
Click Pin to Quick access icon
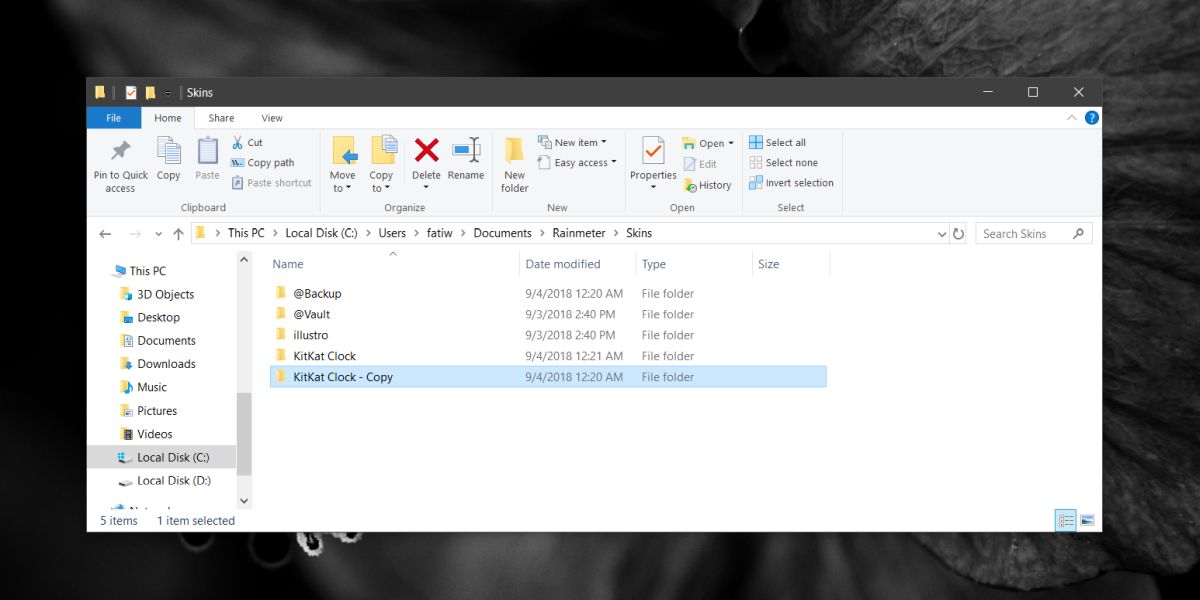(x=120, y=151)
